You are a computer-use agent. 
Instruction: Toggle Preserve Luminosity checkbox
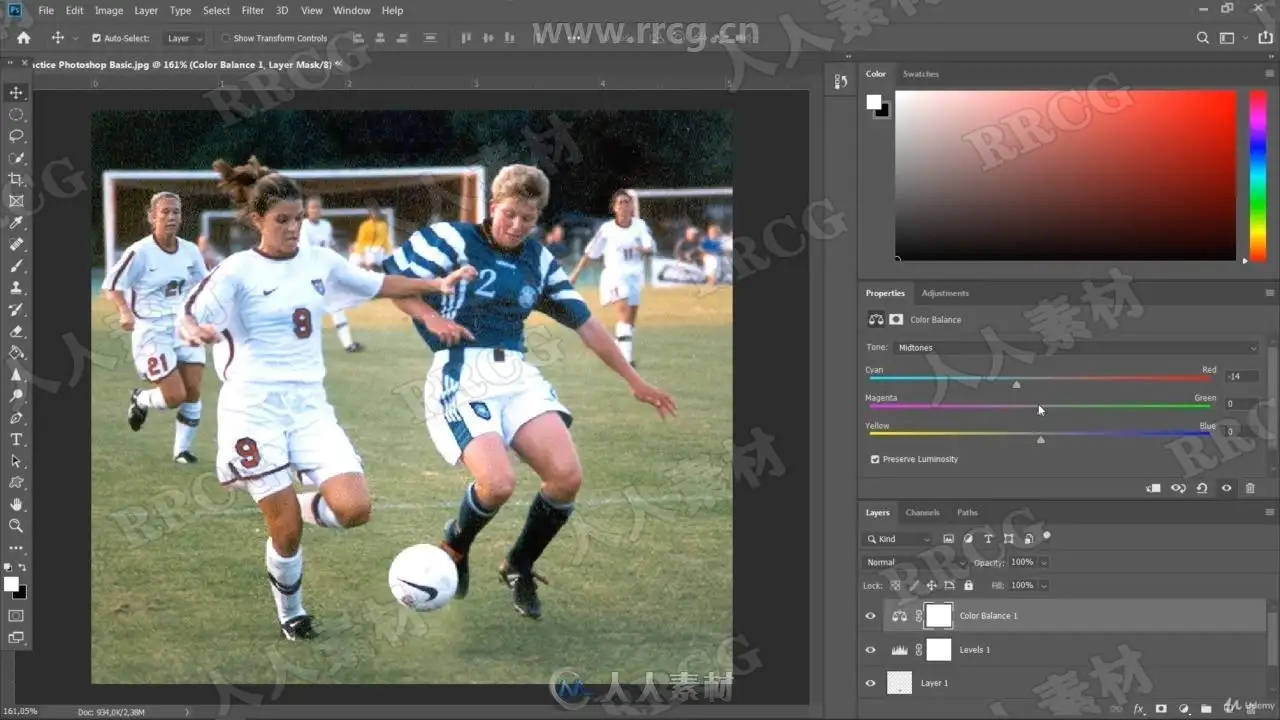pyautogui.click(x=875, y=459)
